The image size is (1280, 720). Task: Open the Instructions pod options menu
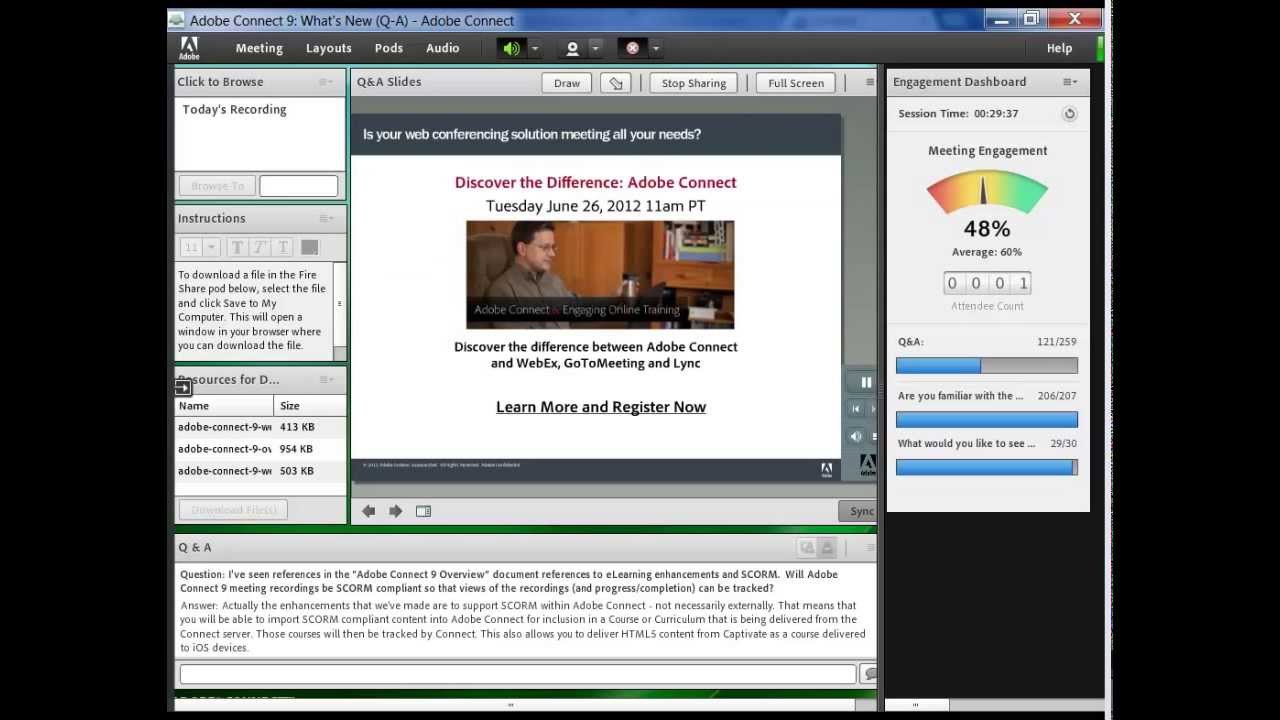(326, 218)
